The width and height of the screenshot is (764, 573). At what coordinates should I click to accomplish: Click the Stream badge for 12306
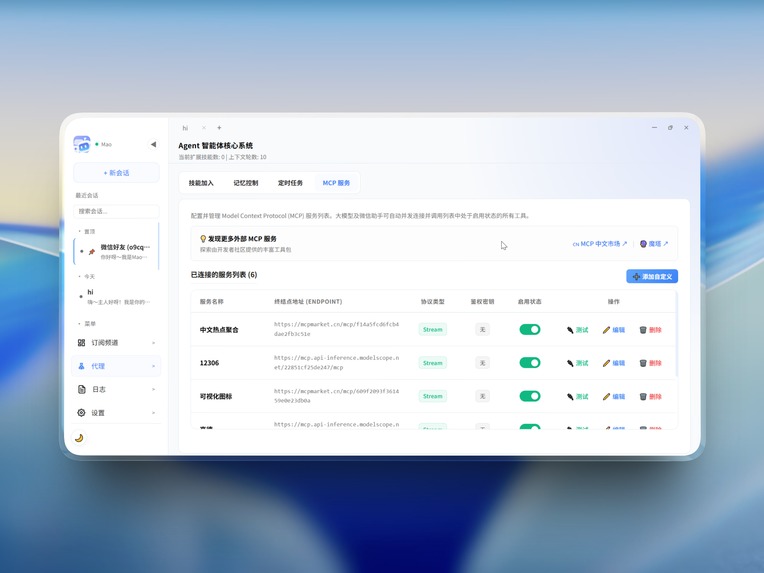pyautogui.click(x=433, y=363)
